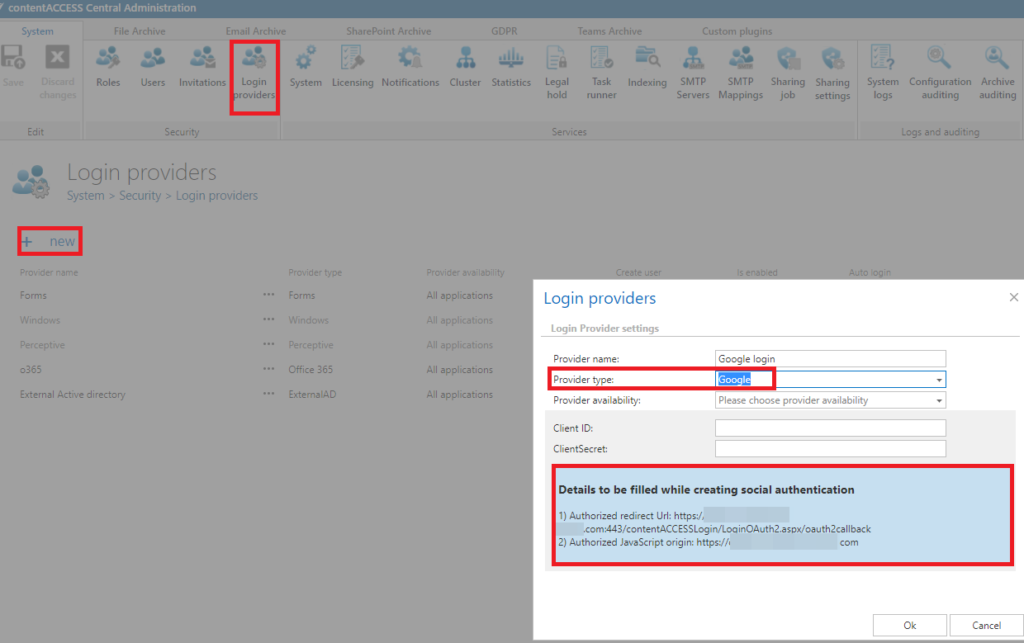Screen dimensions: 1024x643
Task: Open the Users management page
Action: click(x=152, y=67)
